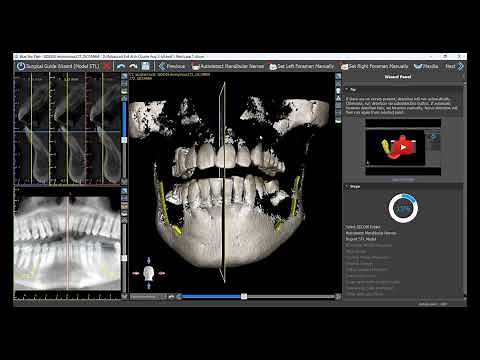Click the triangle icon in the 3D view side toolbar

pos(338,98)
